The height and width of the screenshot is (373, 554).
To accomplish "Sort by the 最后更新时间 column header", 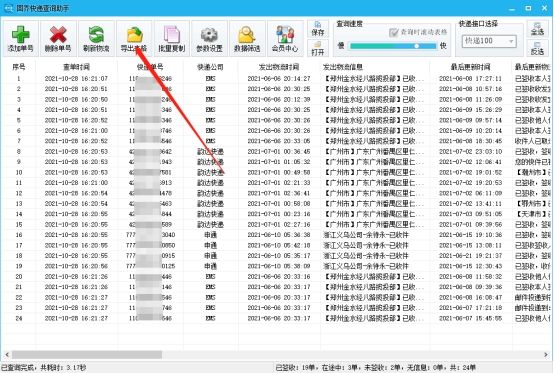I will (470, 67).
